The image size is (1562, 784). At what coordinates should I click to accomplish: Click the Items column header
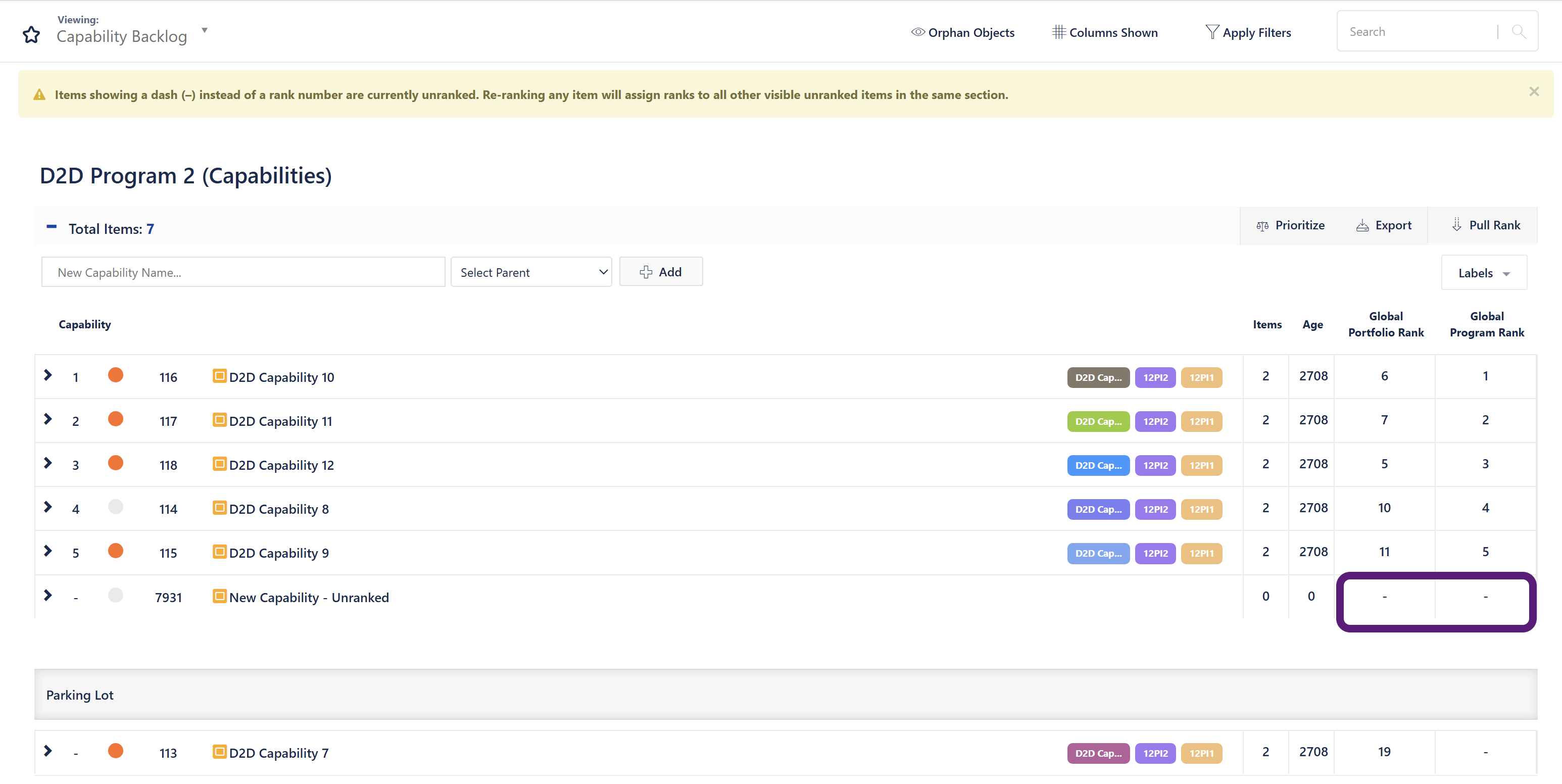pyautogui.click(x=1267, y=325)
